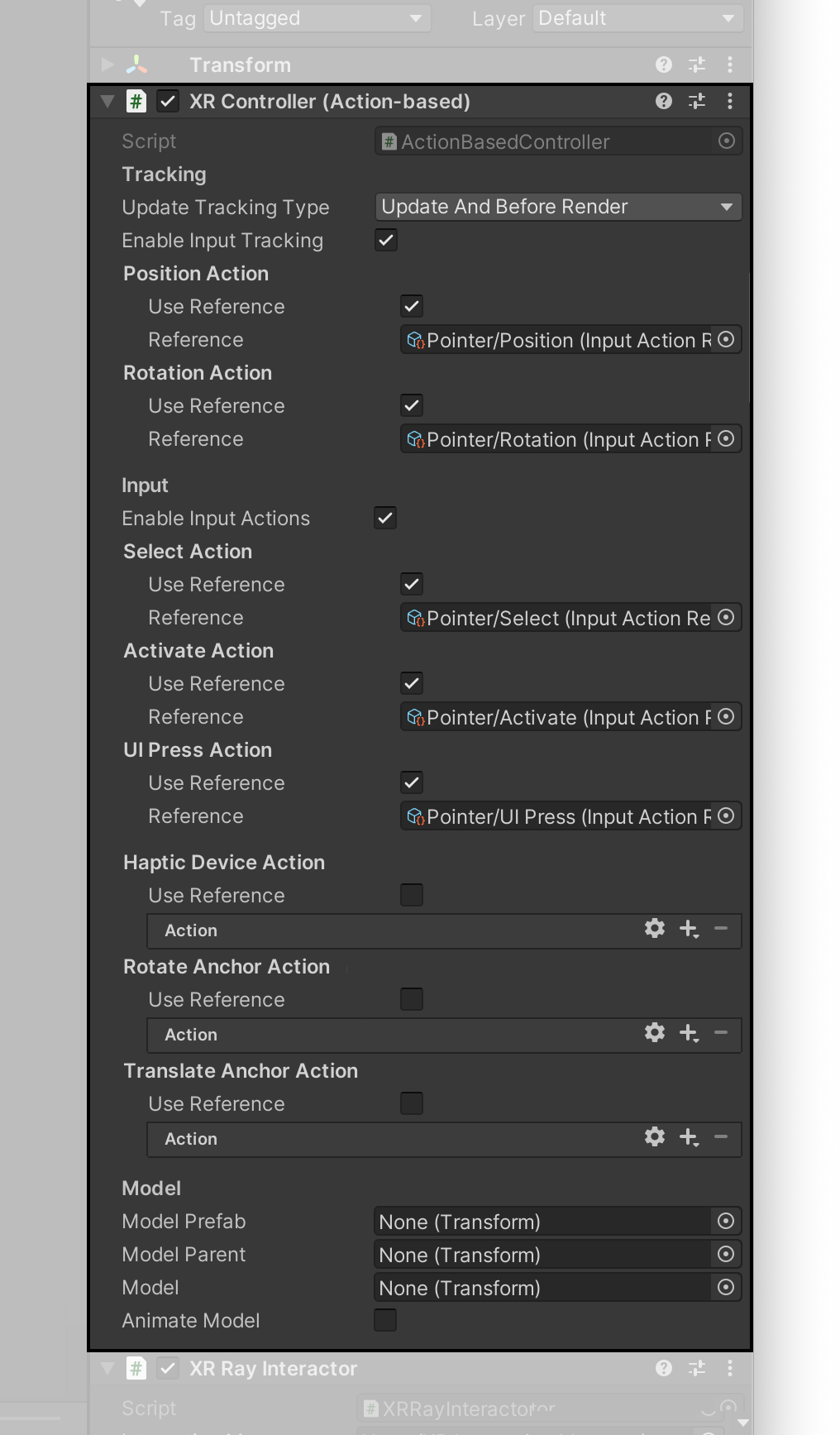
Task: Collapse XR Controller (Action-based) component
Action: coord(107,102)
